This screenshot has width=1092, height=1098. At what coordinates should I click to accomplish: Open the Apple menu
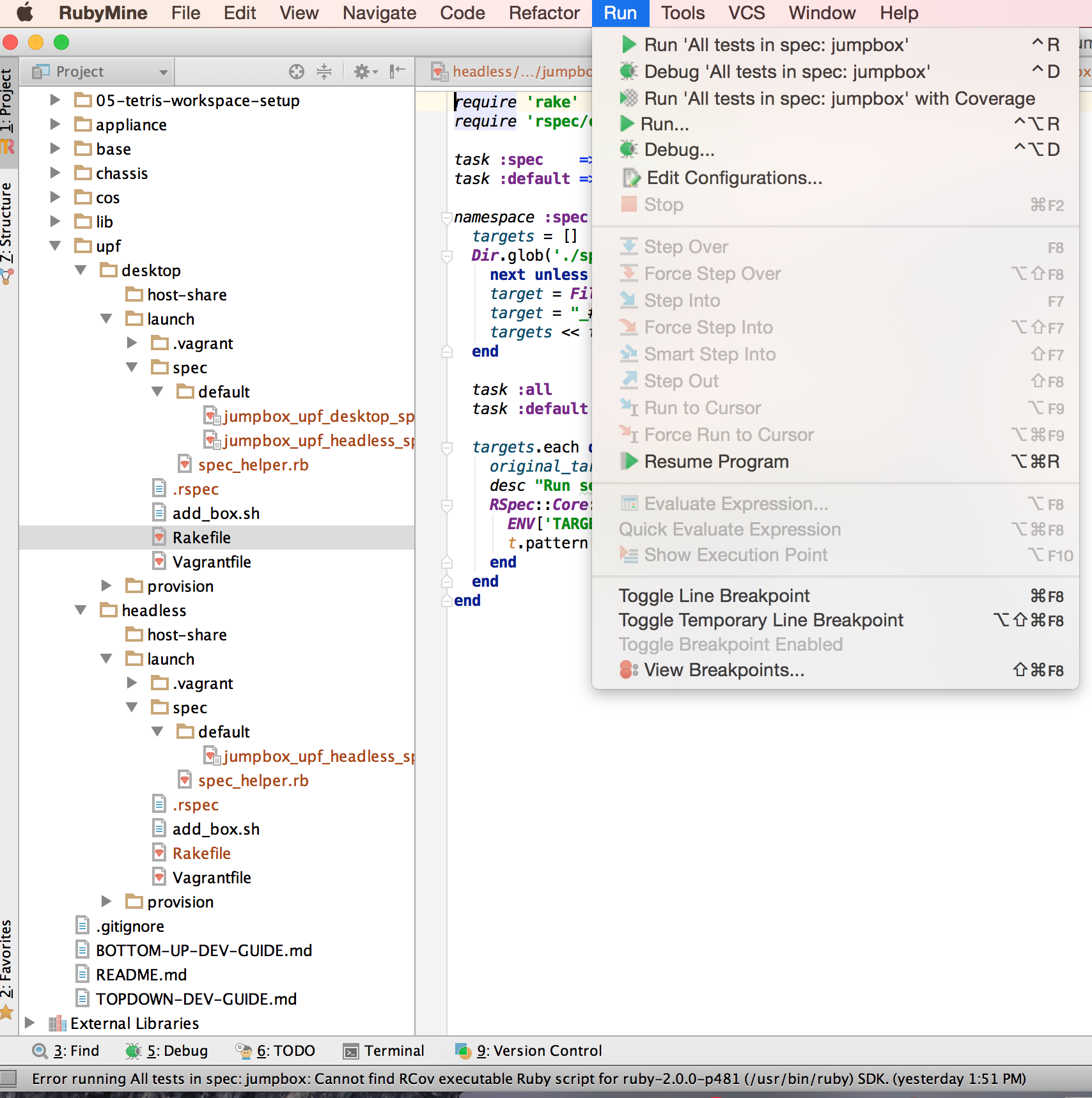24,13
